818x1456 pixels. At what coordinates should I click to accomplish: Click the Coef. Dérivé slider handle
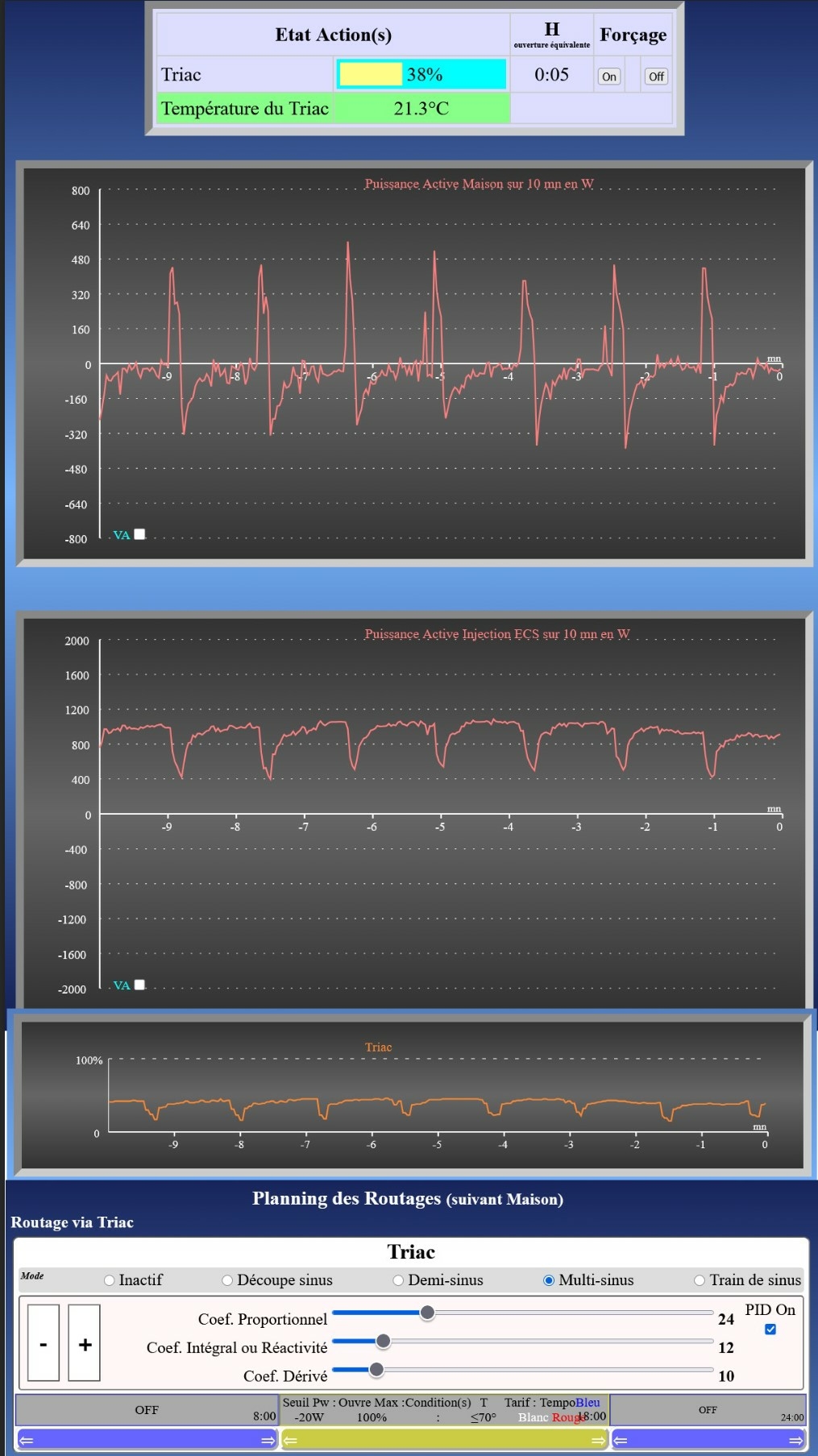pyautogui.click(x=376, y=1370)
